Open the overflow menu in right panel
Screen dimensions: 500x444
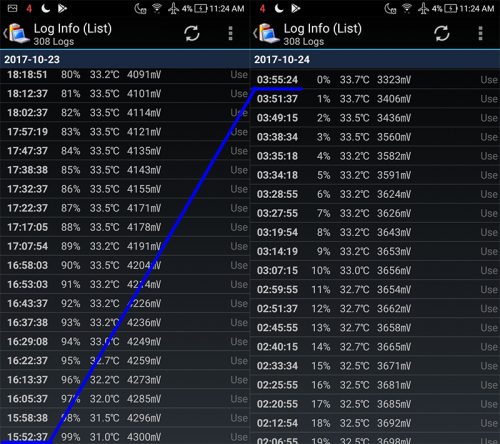pos(480,33)
